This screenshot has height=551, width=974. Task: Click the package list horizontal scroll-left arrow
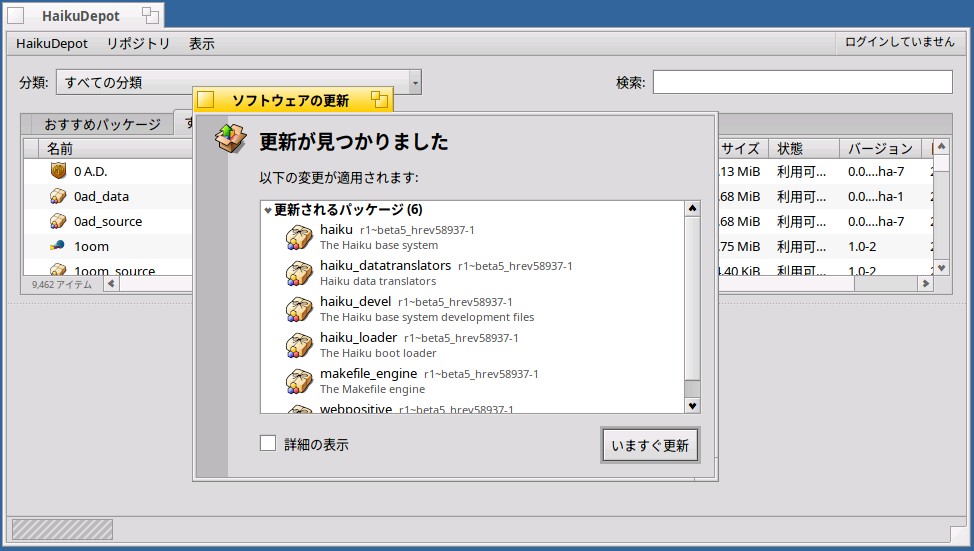click(111, 283)
